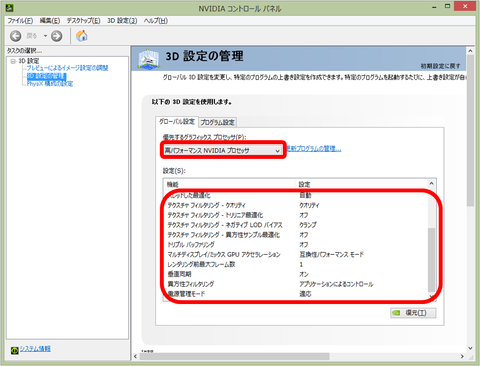Click the アプリケーションによるコントロール value
This screenshot has width=480, height=366.
point(336,284)
